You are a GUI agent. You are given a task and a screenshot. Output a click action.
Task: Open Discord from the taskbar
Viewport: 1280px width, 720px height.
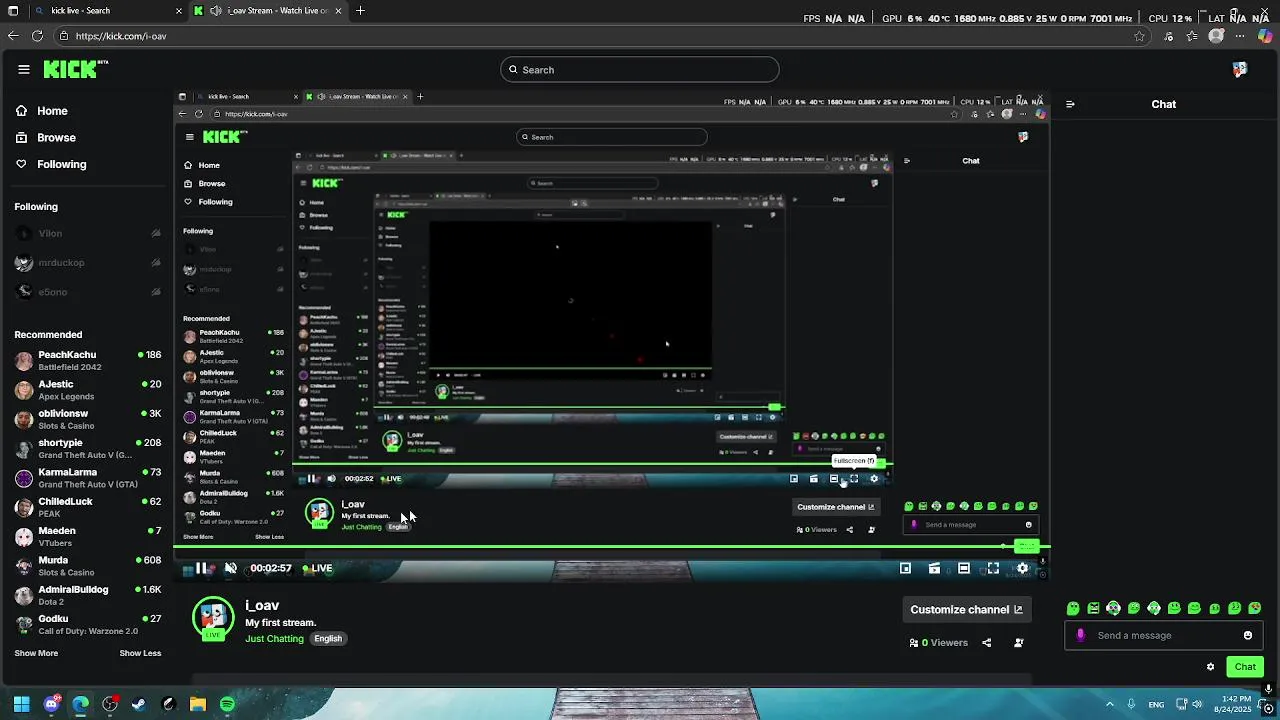(x=51, y=704)
